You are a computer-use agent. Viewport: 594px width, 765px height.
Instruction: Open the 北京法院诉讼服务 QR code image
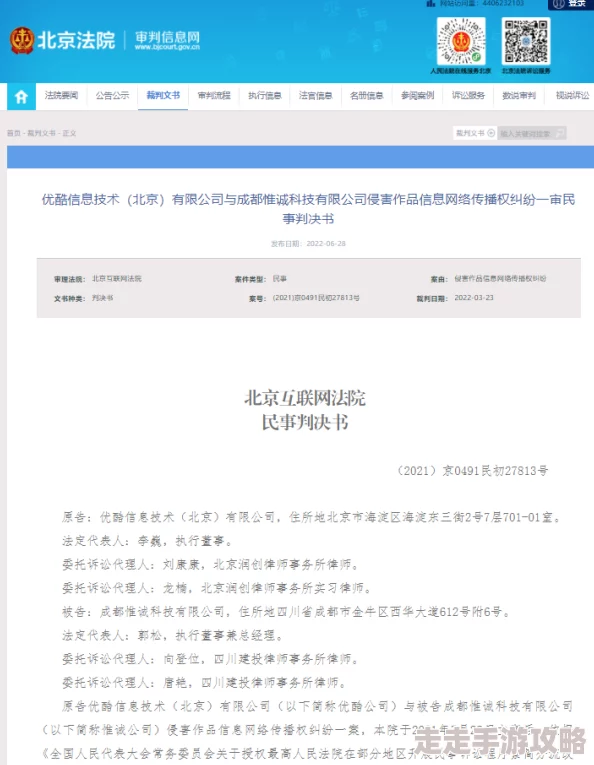[526, 41]
